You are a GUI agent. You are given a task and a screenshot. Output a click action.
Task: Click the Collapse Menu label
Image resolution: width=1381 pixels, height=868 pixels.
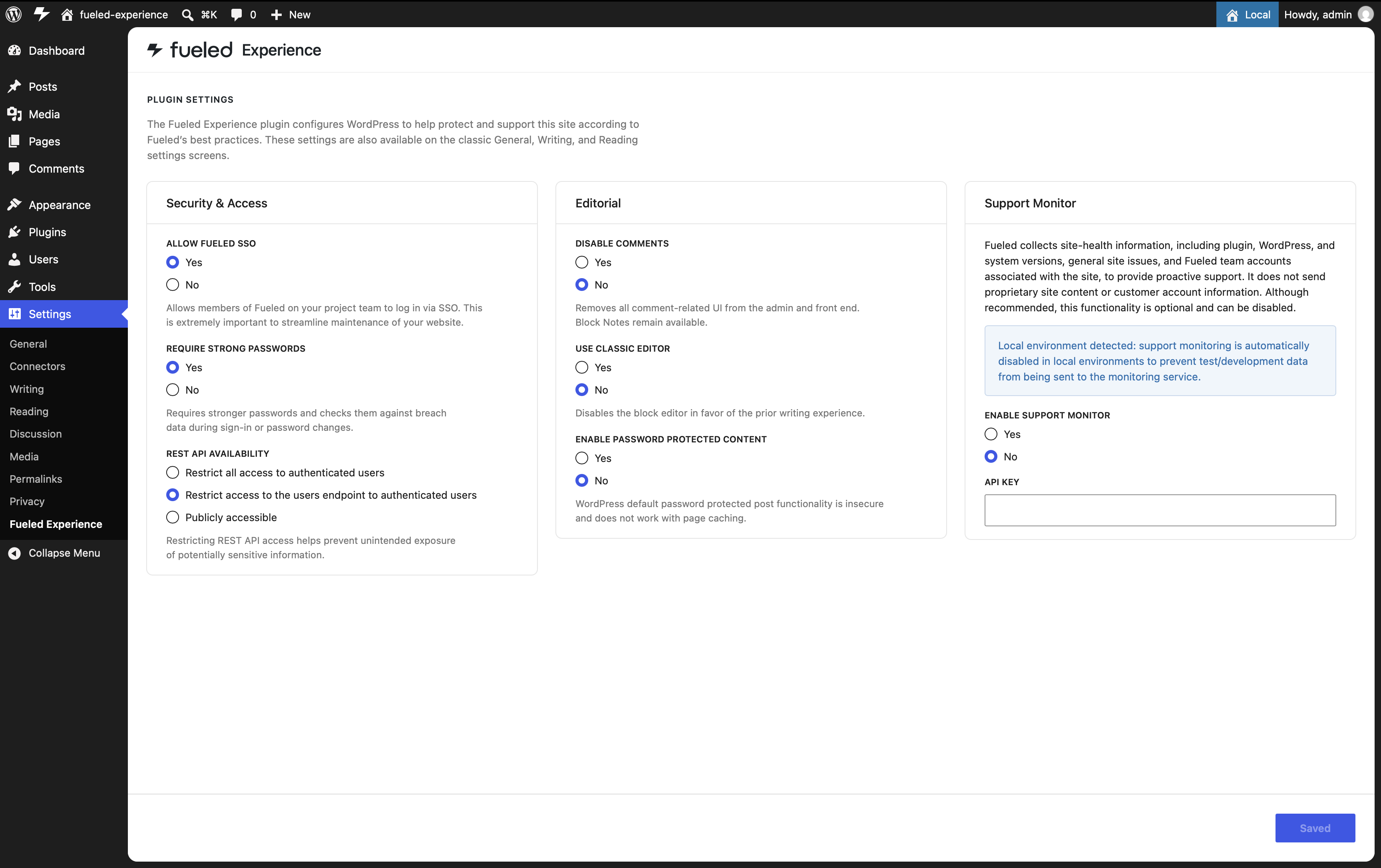(x=64, y=553)
